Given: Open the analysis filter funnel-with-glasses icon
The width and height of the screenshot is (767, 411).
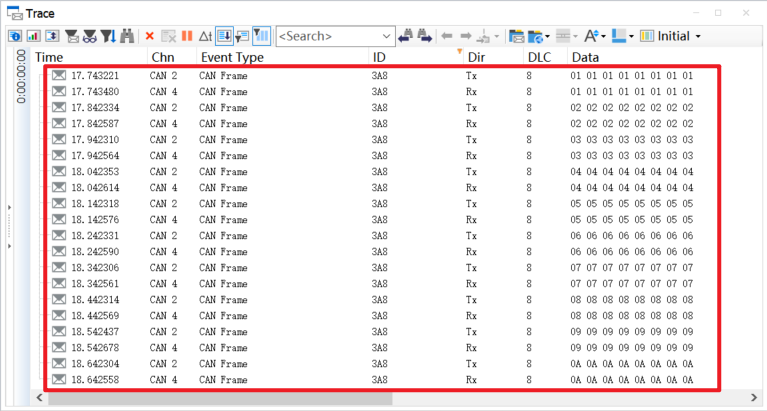Looking at the screenshot, I should click(x=90, y=36).
